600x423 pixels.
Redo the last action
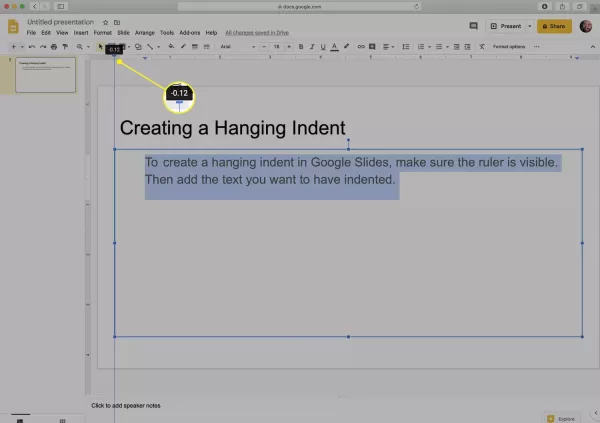(43, 47)
